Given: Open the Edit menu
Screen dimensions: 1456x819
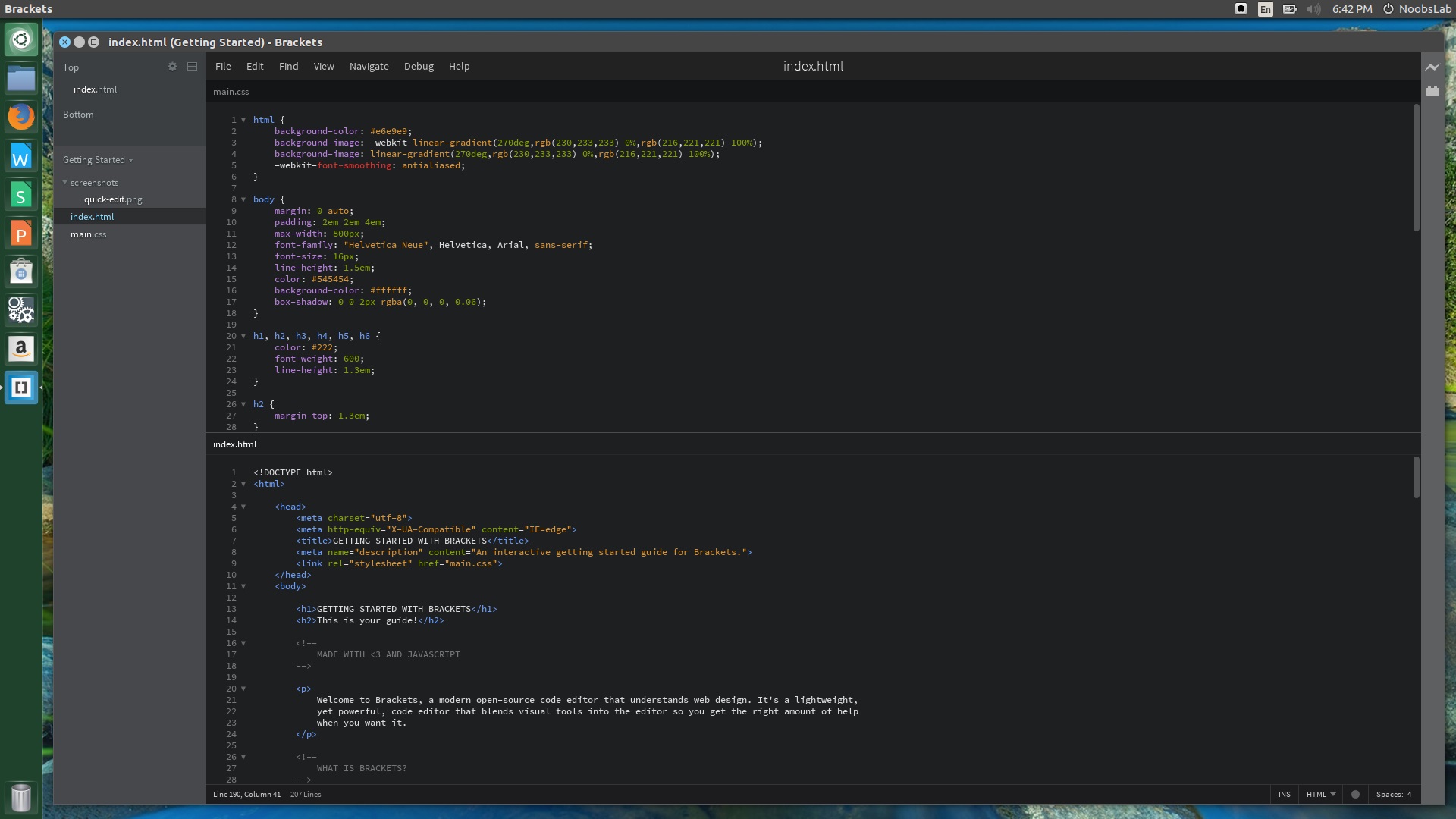Looking at the screenshot, I should [x=255, y=67].
